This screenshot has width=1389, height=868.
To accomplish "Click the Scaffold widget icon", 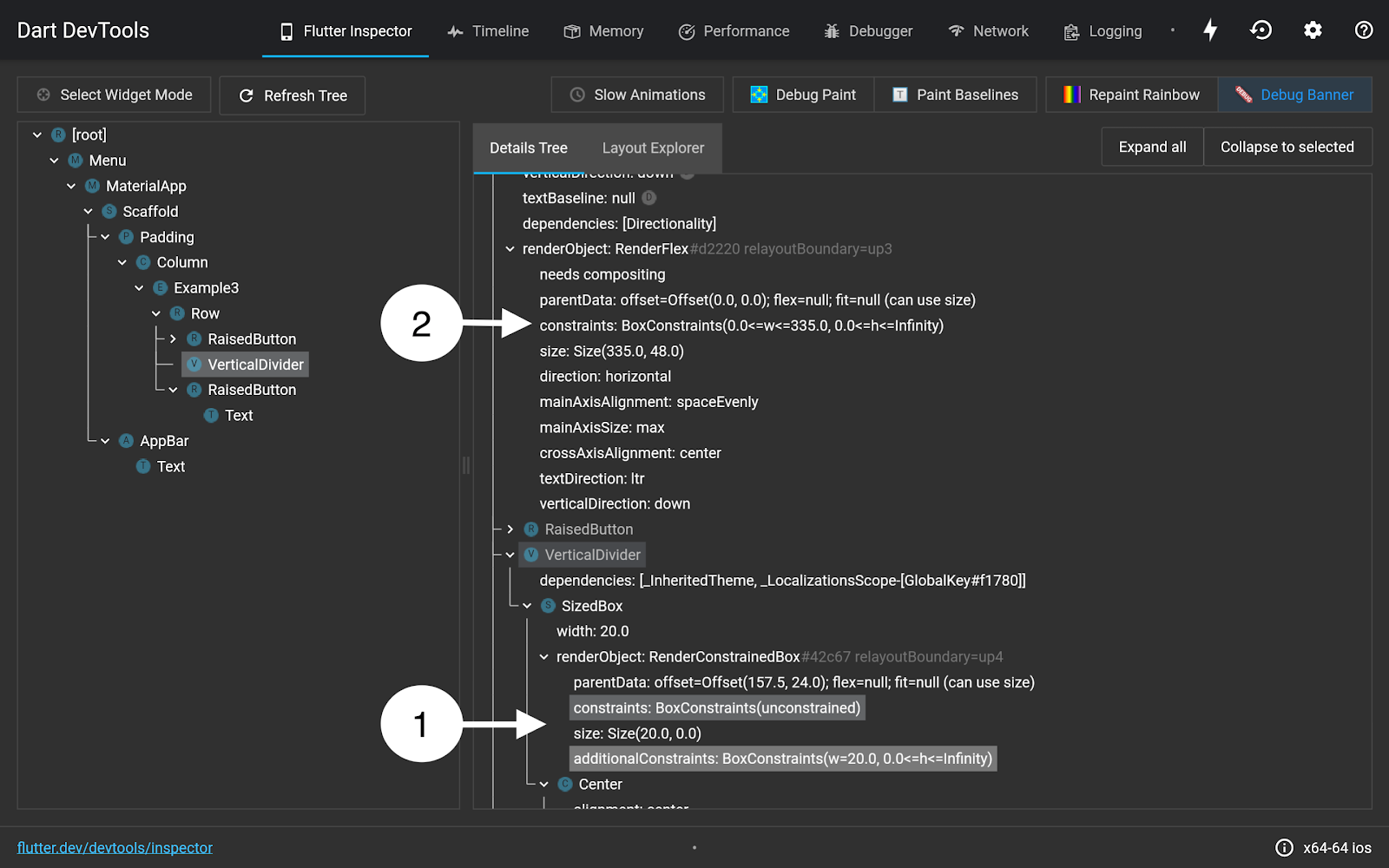I will 109,211.
